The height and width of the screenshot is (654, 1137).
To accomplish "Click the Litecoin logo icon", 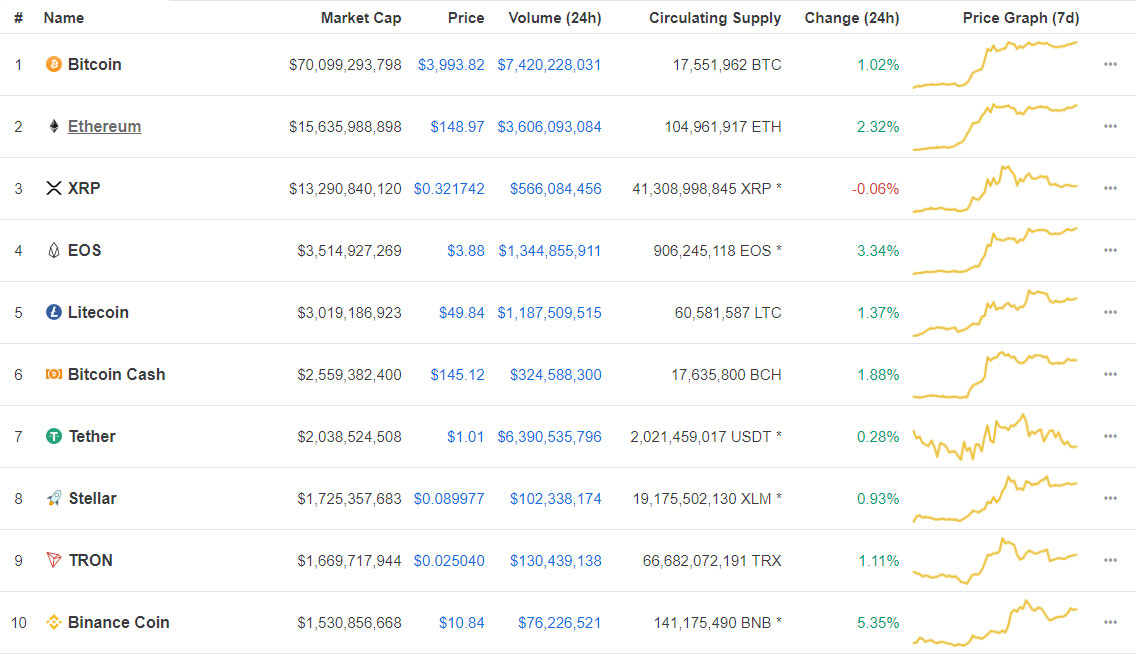I will [x=54, y=312].
